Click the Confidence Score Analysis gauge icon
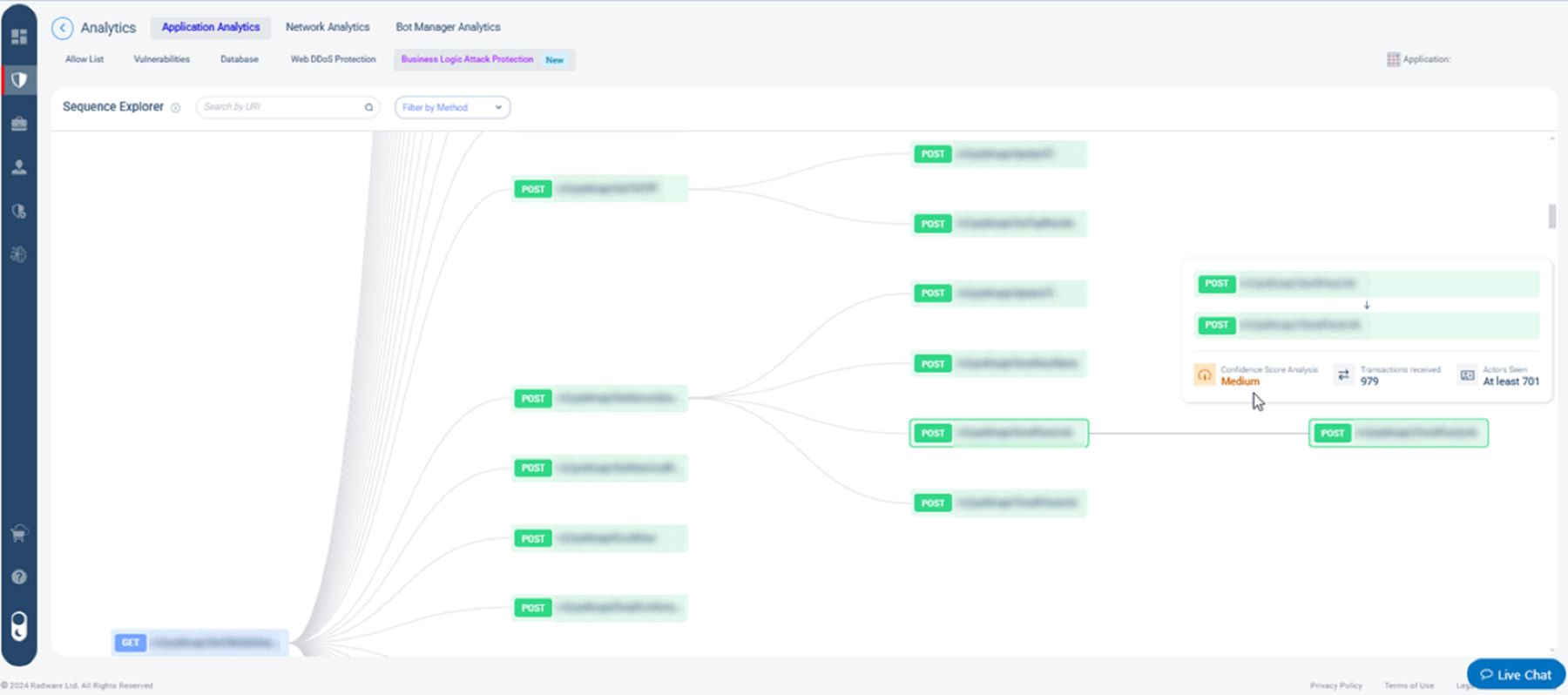Viewport: 1568px width, 695px height. (x=1204, y=374)
